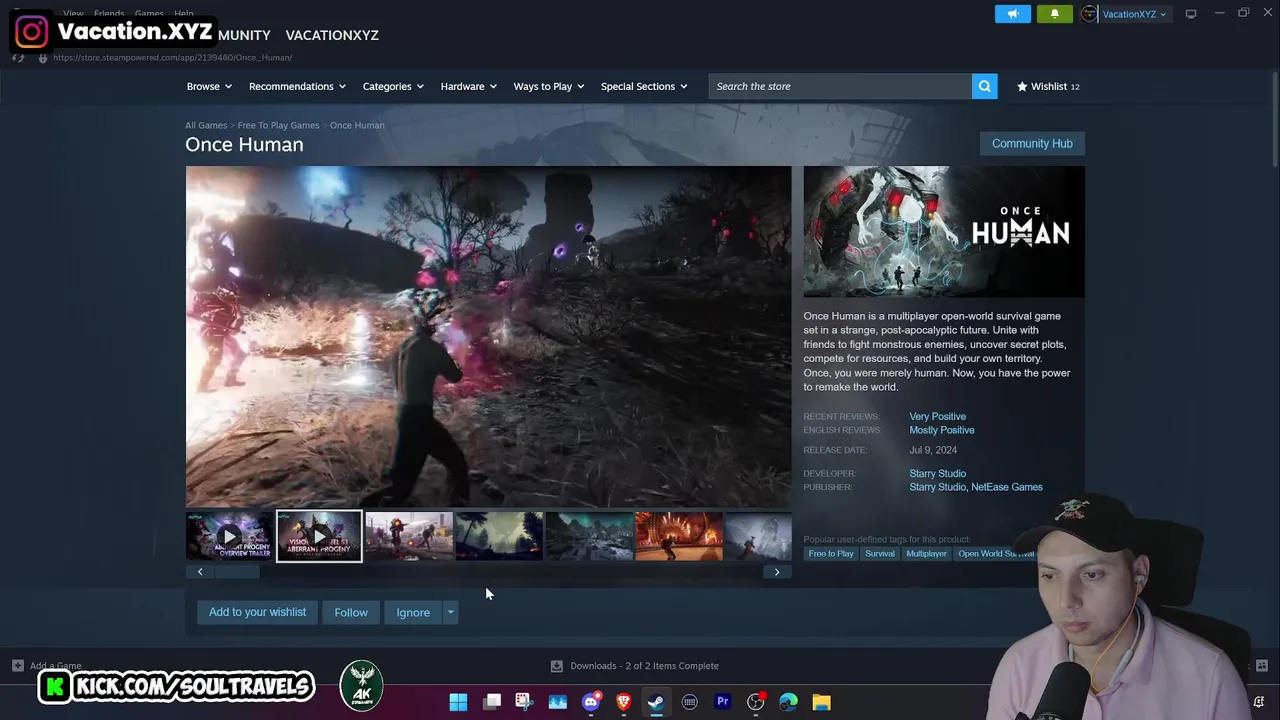Open Friends & Chat icon at bottom right
1280x720 pixels.
pos(1262,666)
